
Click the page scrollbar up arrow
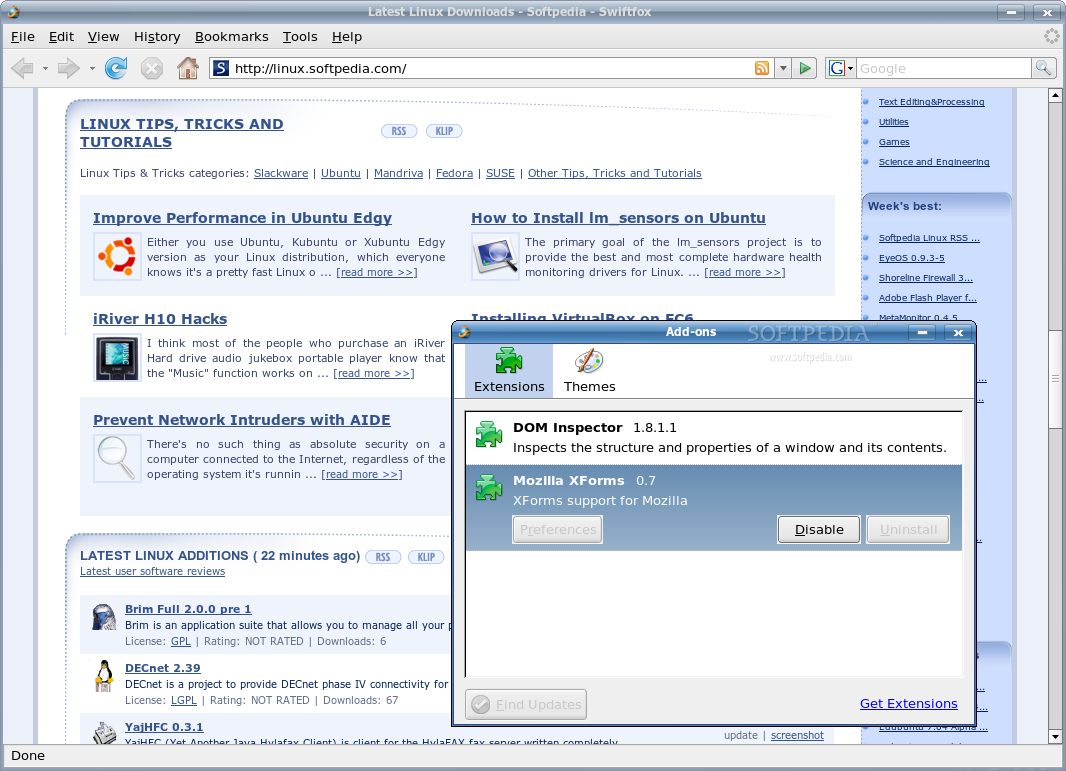1055,95
